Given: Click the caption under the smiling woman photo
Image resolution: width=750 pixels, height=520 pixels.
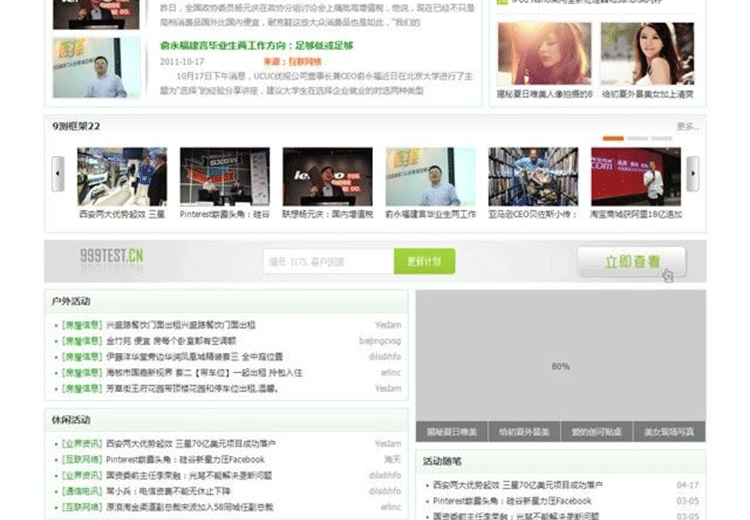Looking at the screenshot, I should tap(648, 94).
